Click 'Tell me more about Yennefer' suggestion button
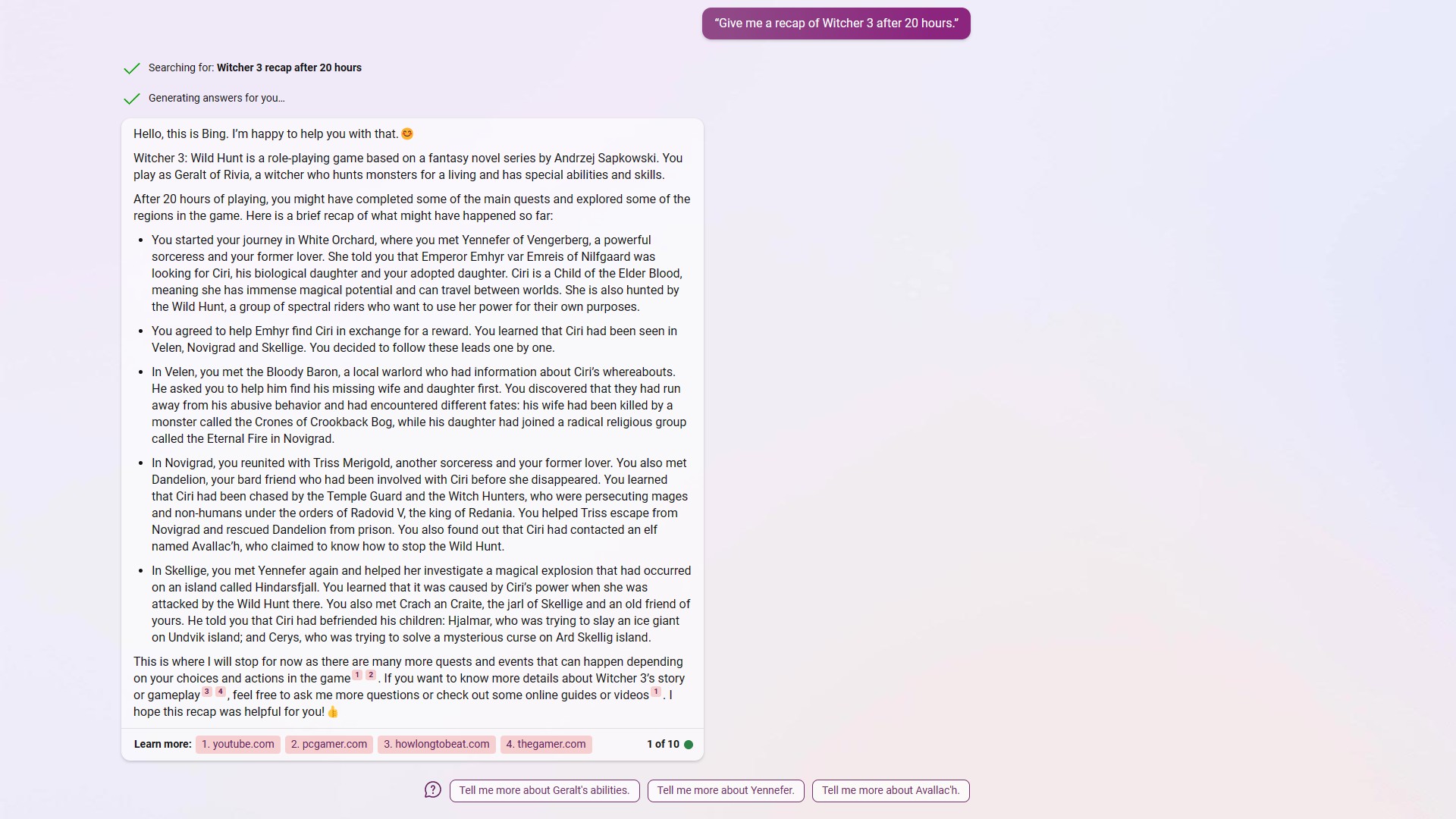Viewport: 1456px width, 819px height. 724,790
